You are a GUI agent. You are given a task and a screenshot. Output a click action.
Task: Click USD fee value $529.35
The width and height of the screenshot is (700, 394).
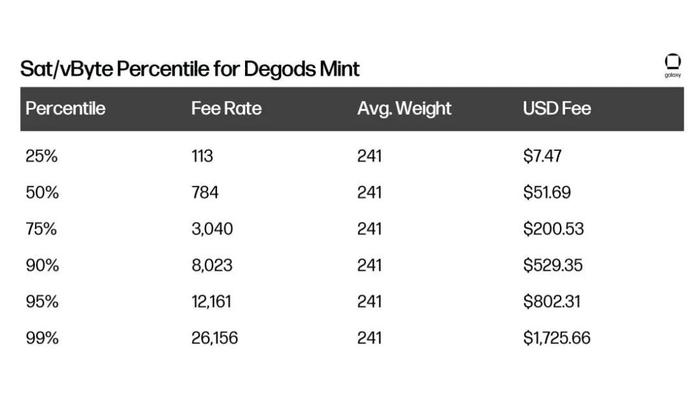click(553, 265)
